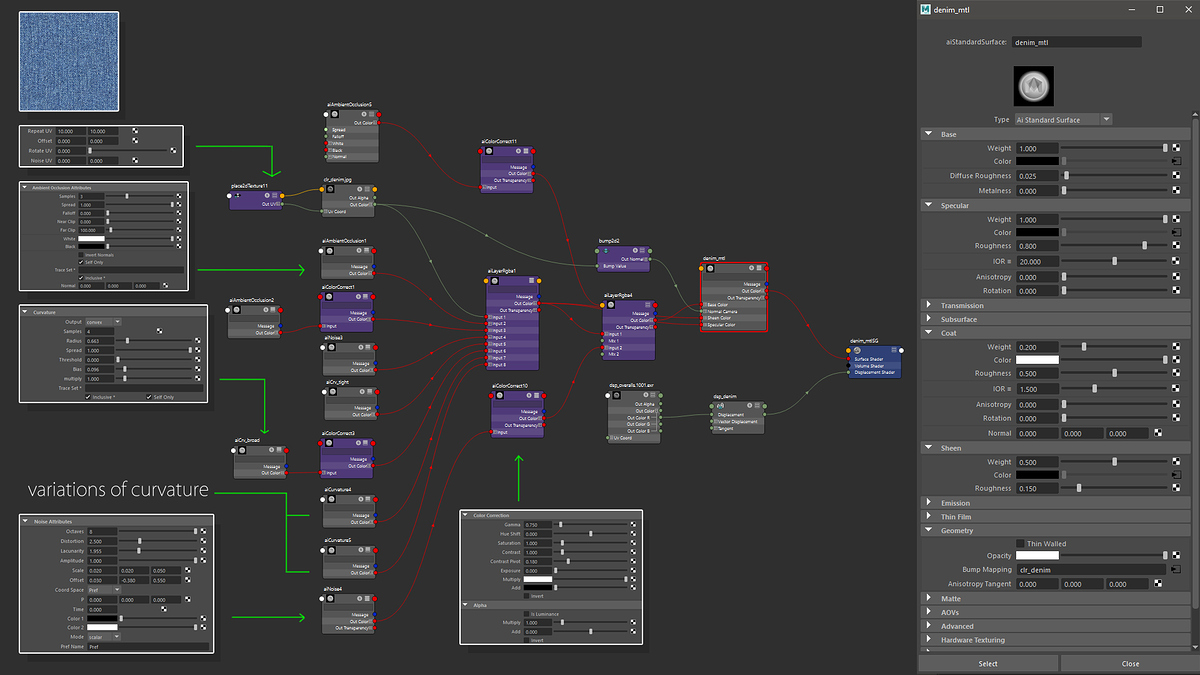
Task: Click the Metalness map checker icon
Action: pos(1177,190)
